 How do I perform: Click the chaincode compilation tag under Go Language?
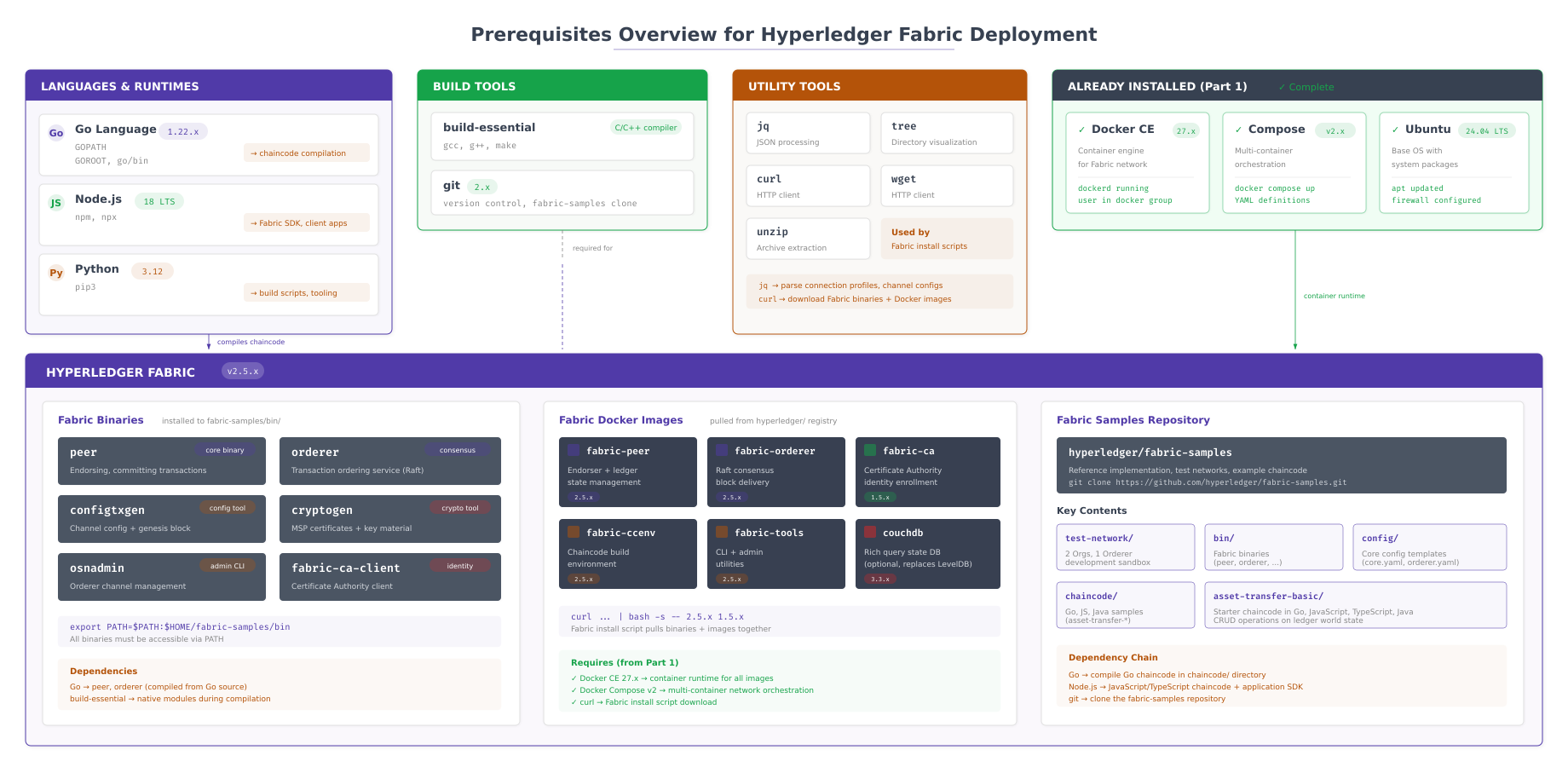306,153
